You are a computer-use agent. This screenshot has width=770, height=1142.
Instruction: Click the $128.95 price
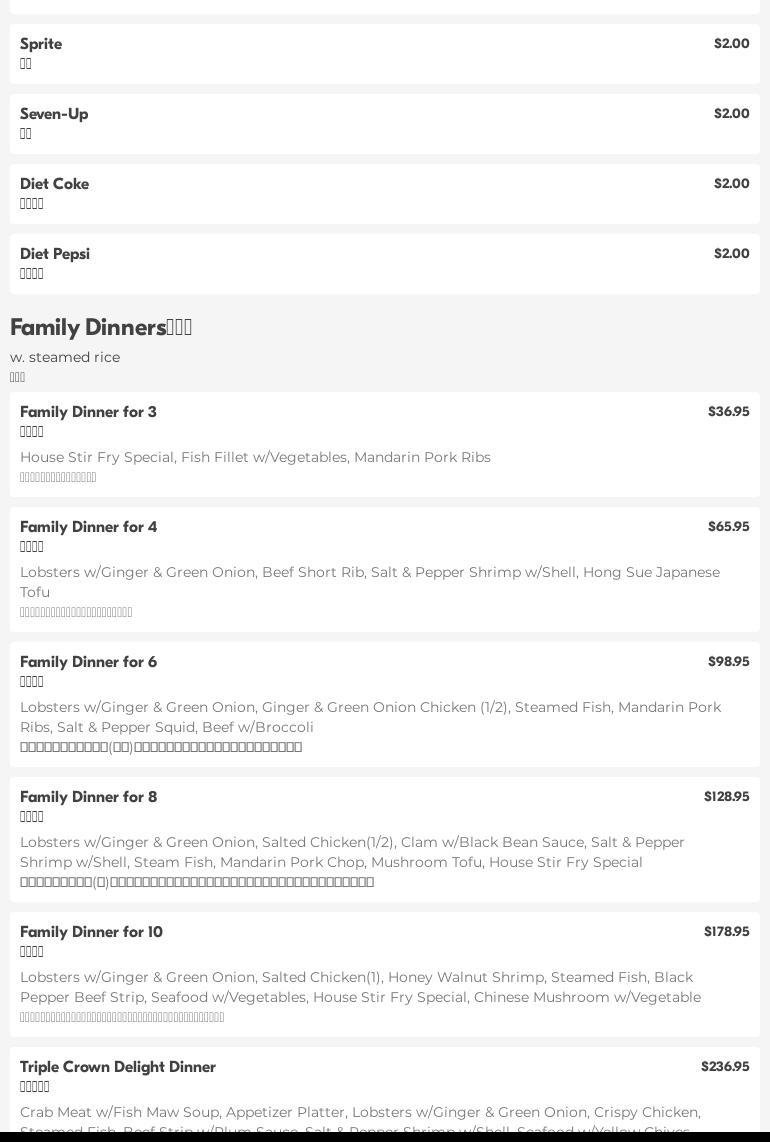[726, 797]
